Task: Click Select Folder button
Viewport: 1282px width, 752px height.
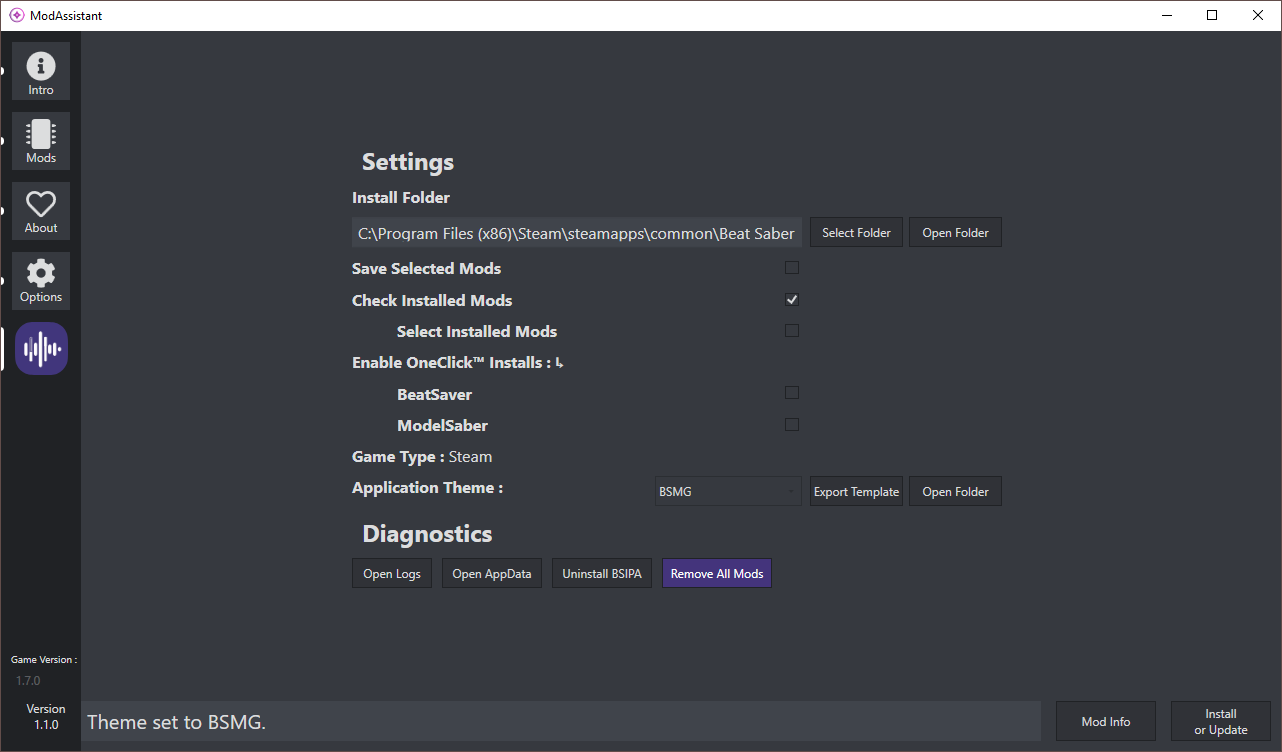Action: [x=856, y=232]
